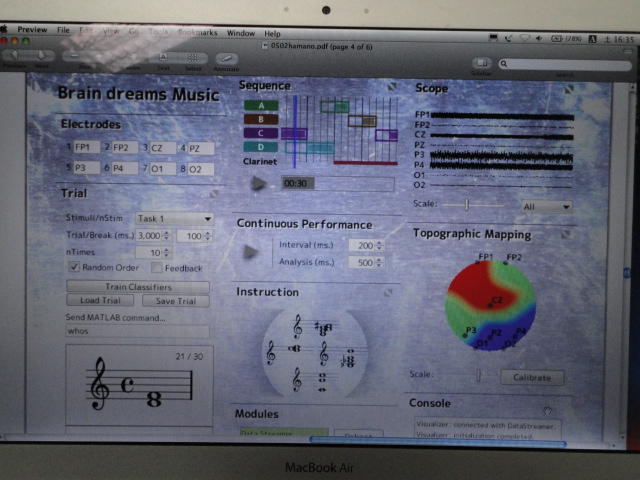This screenshot has height=480, width=640.
Task: Open the Window menu in menu bar
Action: click(241, 33)
